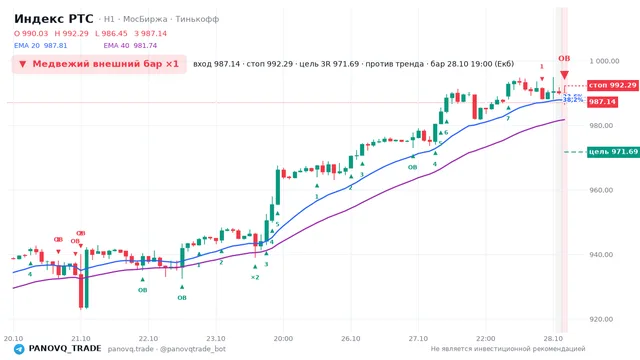The width and height of the screenshot is (640, 360).
Task: Click the Telegram logo icon beside PANOVQ_TRADE
Action: 19,349
